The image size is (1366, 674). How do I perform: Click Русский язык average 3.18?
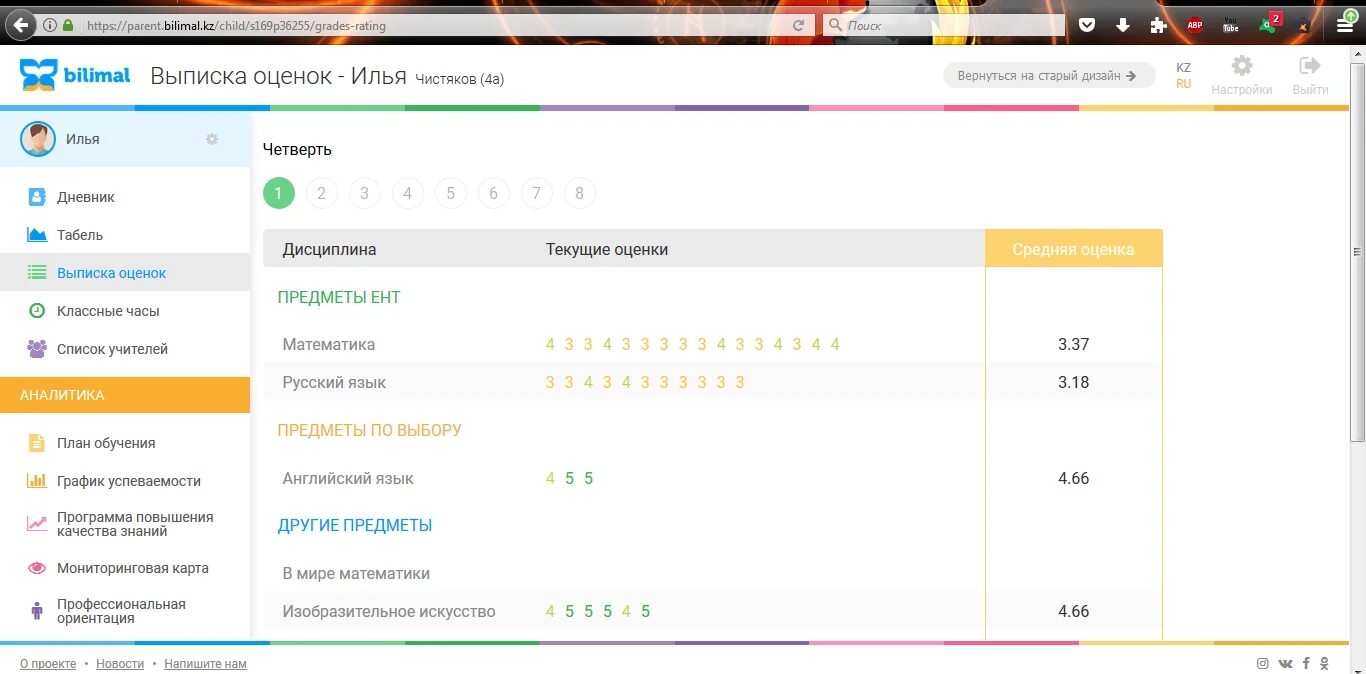[1073, 382]
